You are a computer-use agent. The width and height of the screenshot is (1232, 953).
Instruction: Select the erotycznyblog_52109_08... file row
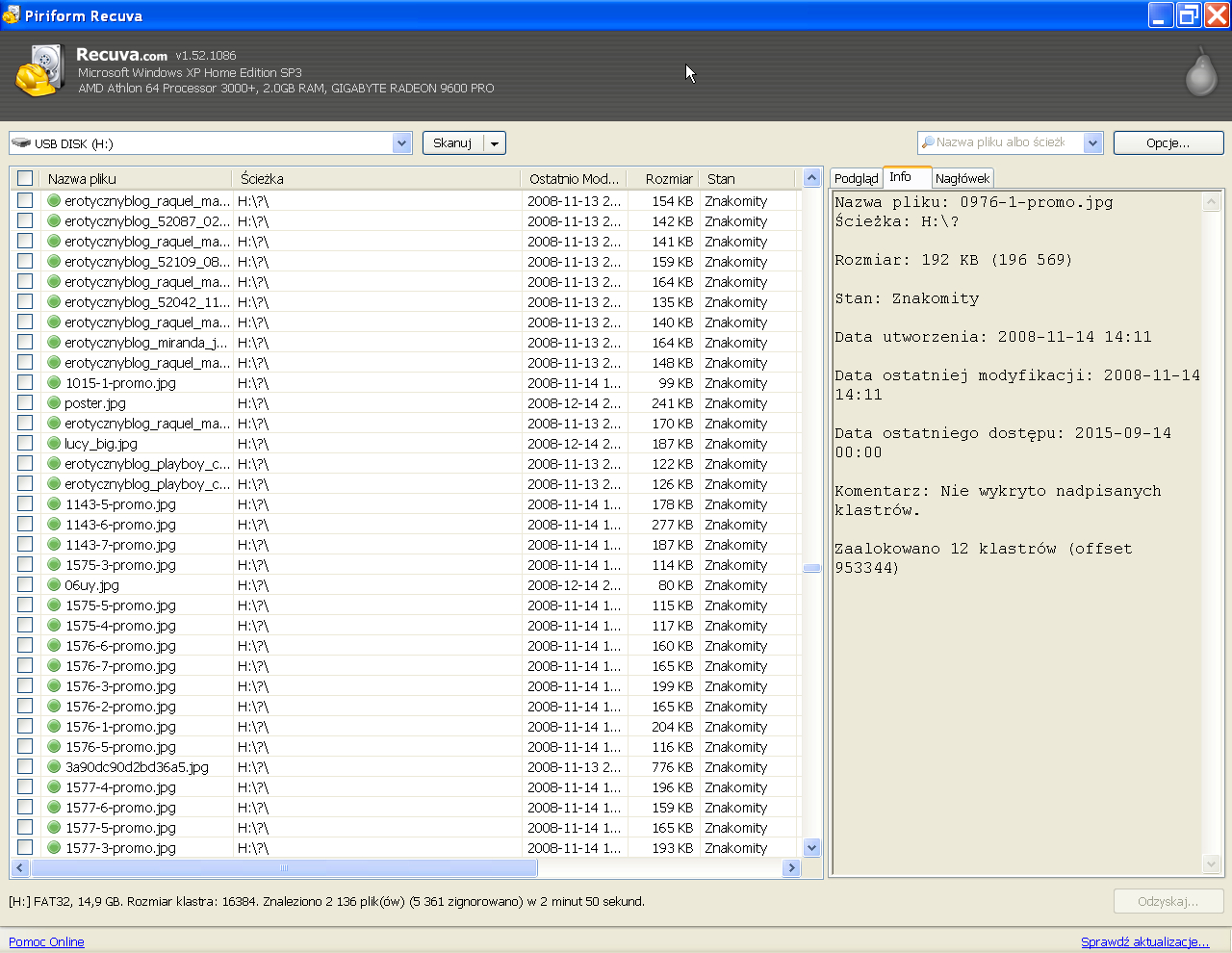pos(405,262)
